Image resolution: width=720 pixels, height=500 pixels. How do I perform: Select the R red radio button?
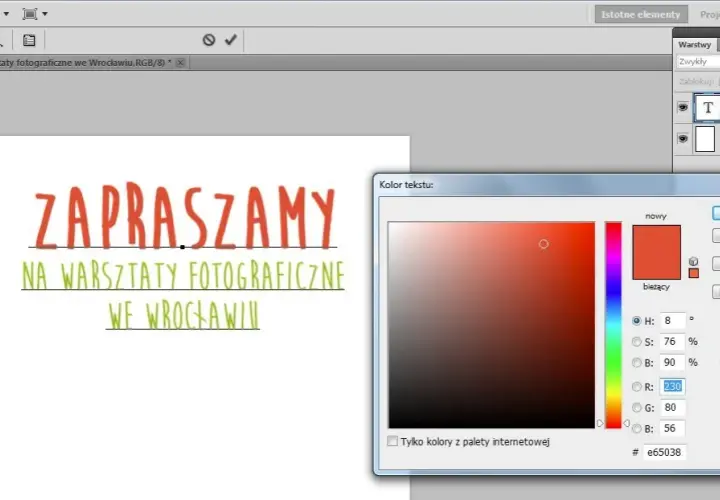pyautogui.click(x=636, y=387)
